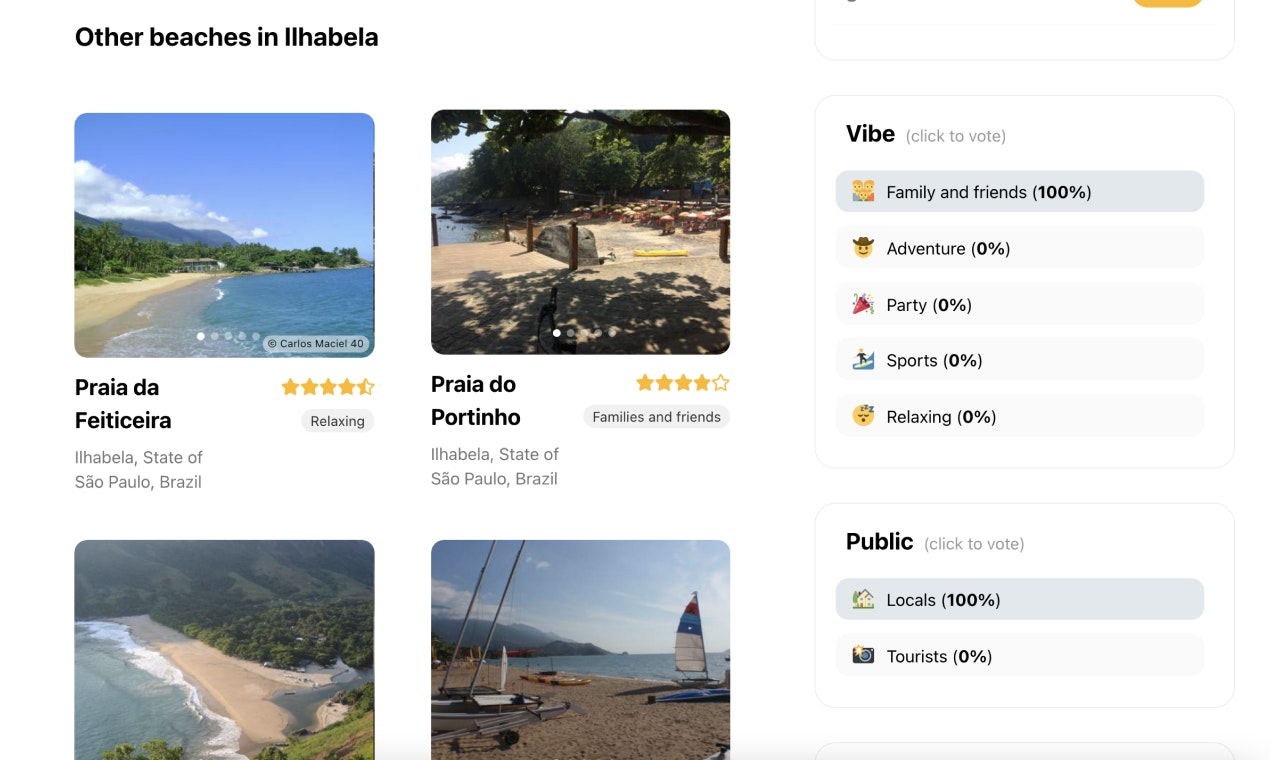Image resolution: width=1270 pixels, height=760 pixels.
Task: Vote for Tourists in the Public section
Action: coord(1019,655)
